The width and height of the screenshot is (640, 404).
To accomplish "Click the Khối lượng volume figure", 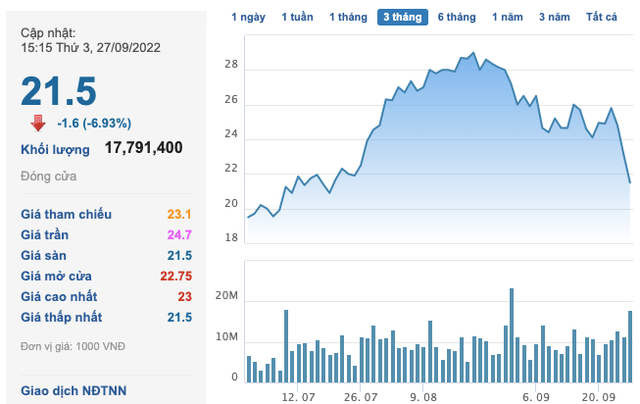I will pos(143,148).
